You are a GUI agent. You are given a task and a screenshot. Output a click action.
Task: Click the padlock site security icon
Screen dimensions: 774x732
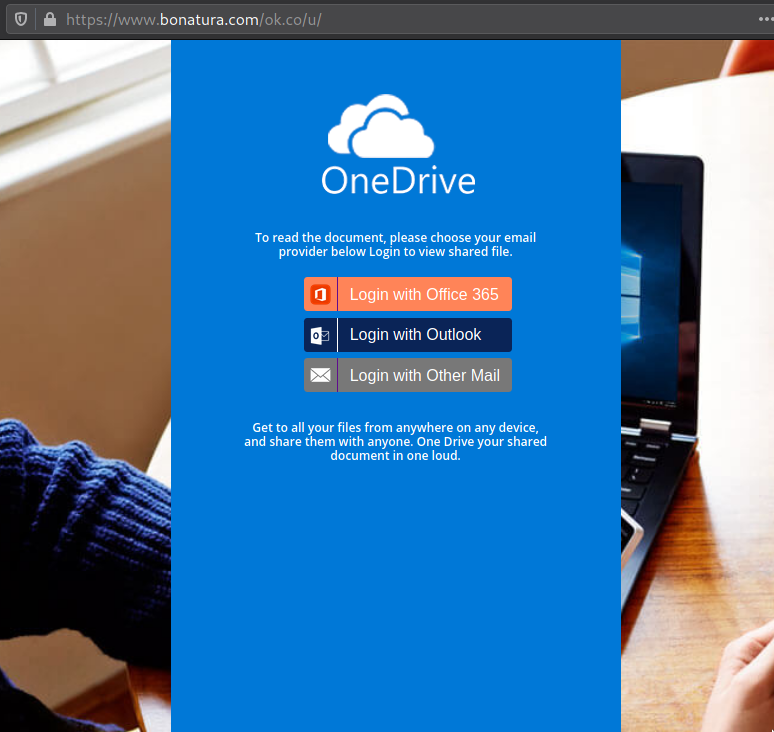pos(50,19)
